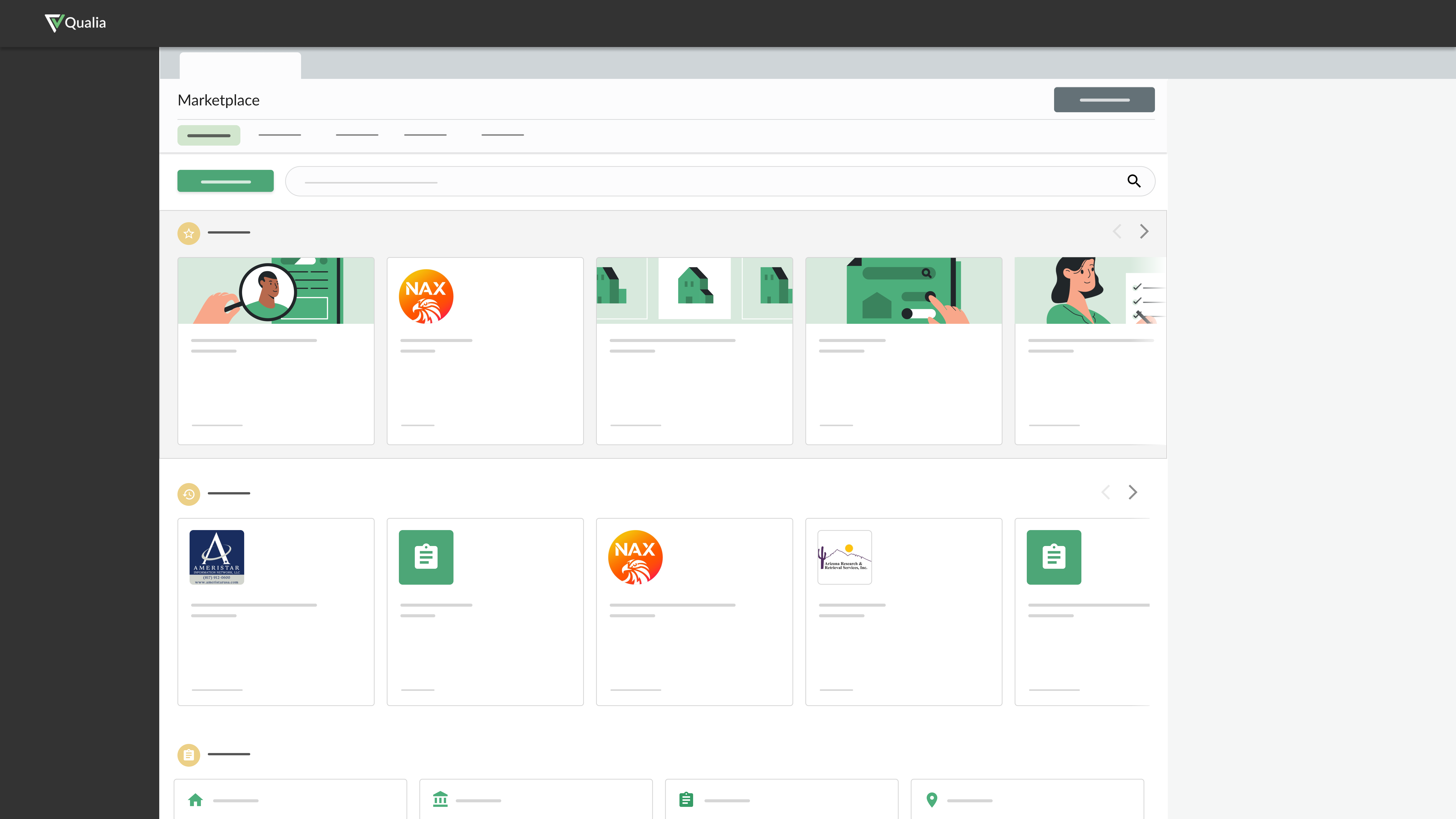Select the clipboard category tile icon
The image size is (1456, 819).
tap(686, 800)
